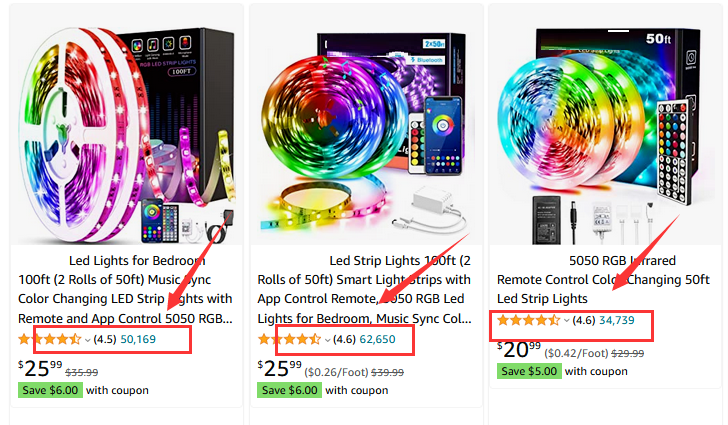Click the star rating of the 62,650 review product

click(289, 339)
